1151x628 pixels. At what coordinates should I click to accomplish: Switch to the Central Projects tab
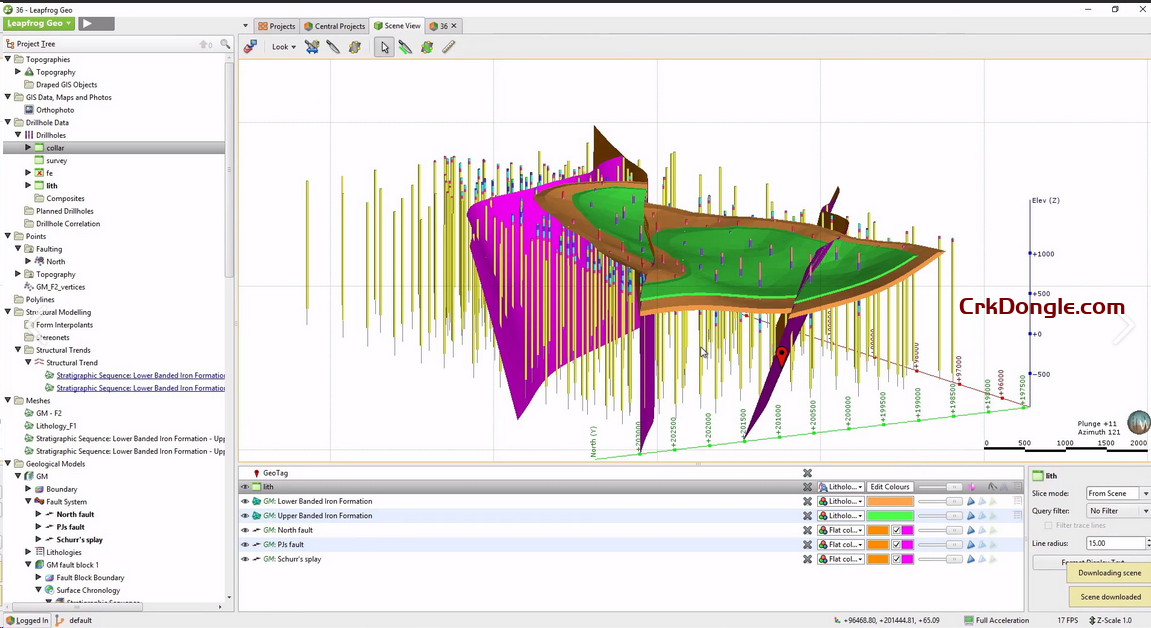point(334,26)
